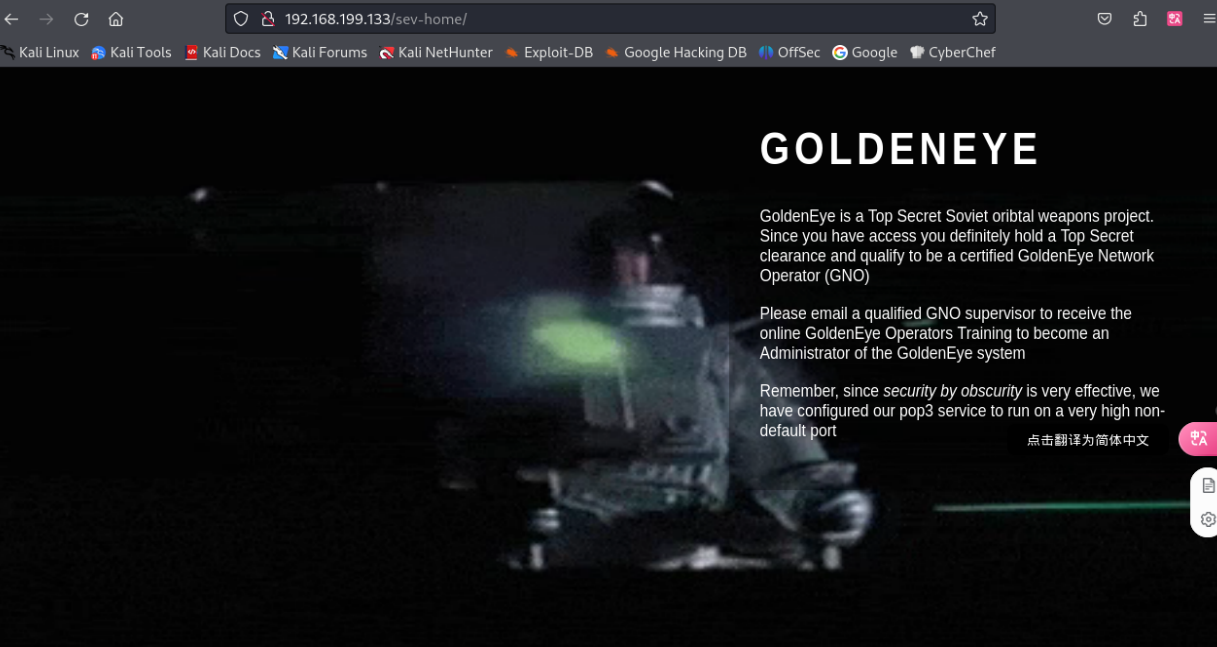
Task: Open the Save to Pocket icon
Action: point(1104,19)
